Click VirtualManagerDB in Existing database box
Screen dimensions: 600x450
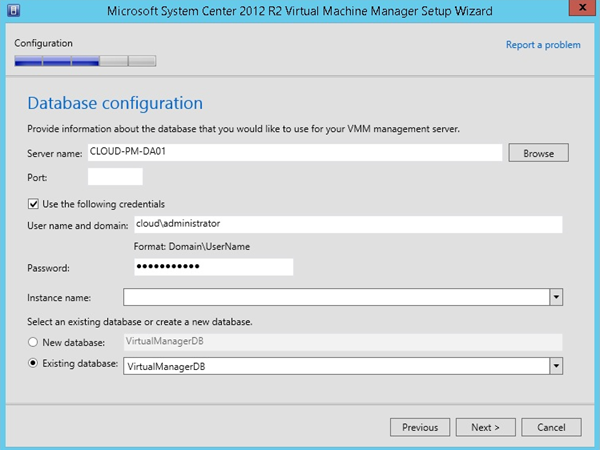[166, 367]
